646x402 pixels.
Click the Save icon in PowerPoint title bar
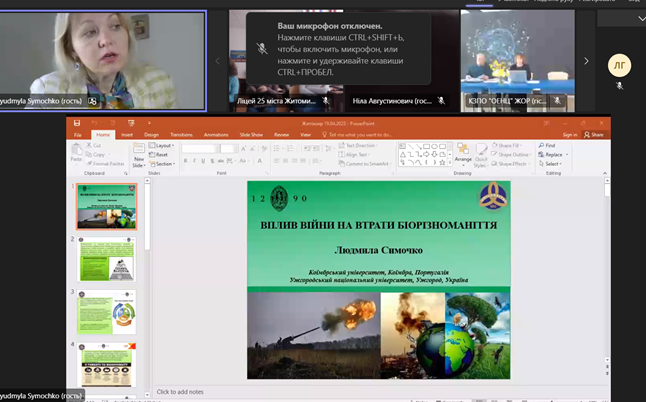pos(77,123)
